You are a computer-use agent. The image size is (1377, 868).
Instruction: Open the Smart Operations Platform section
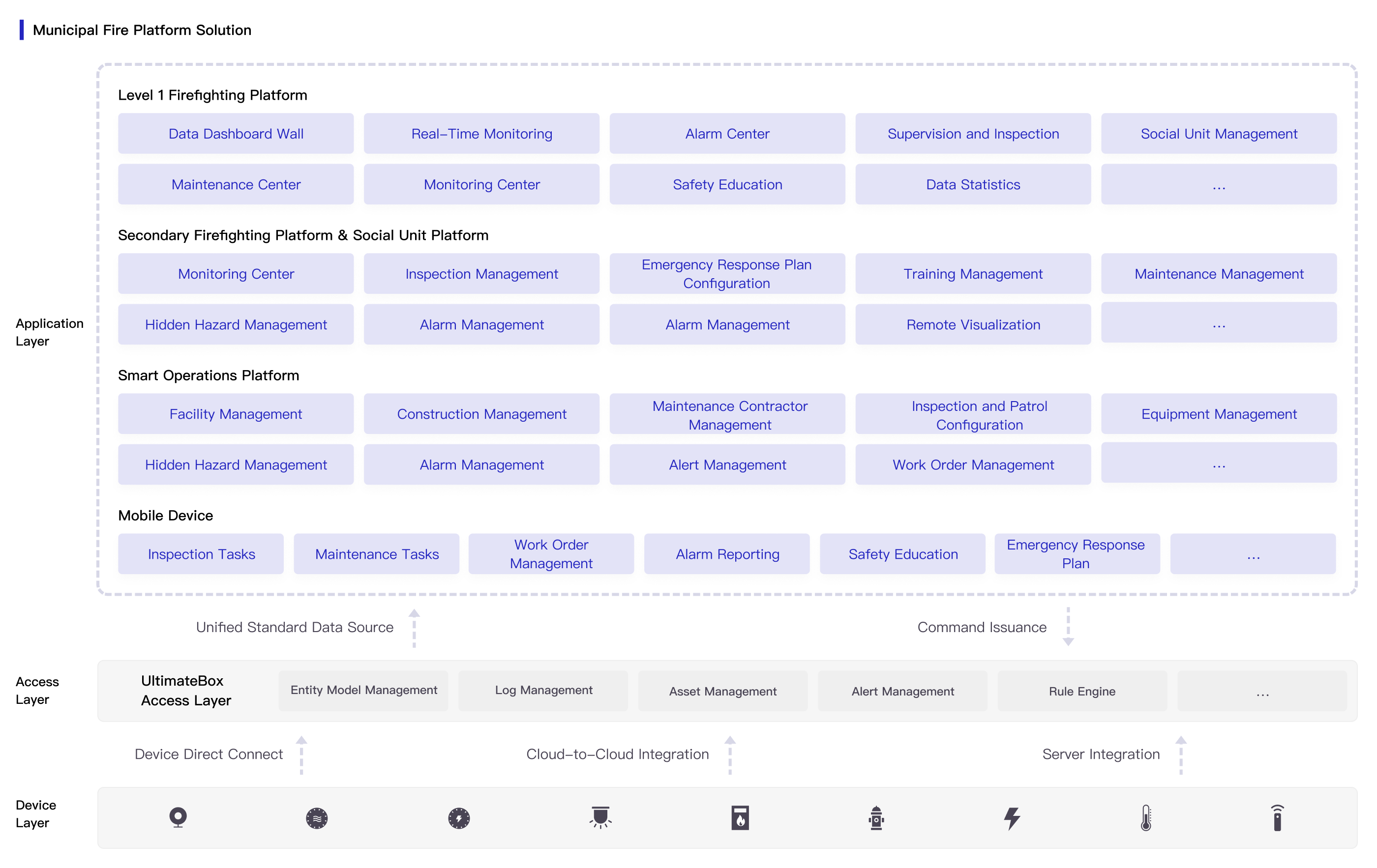click(208, 375)
